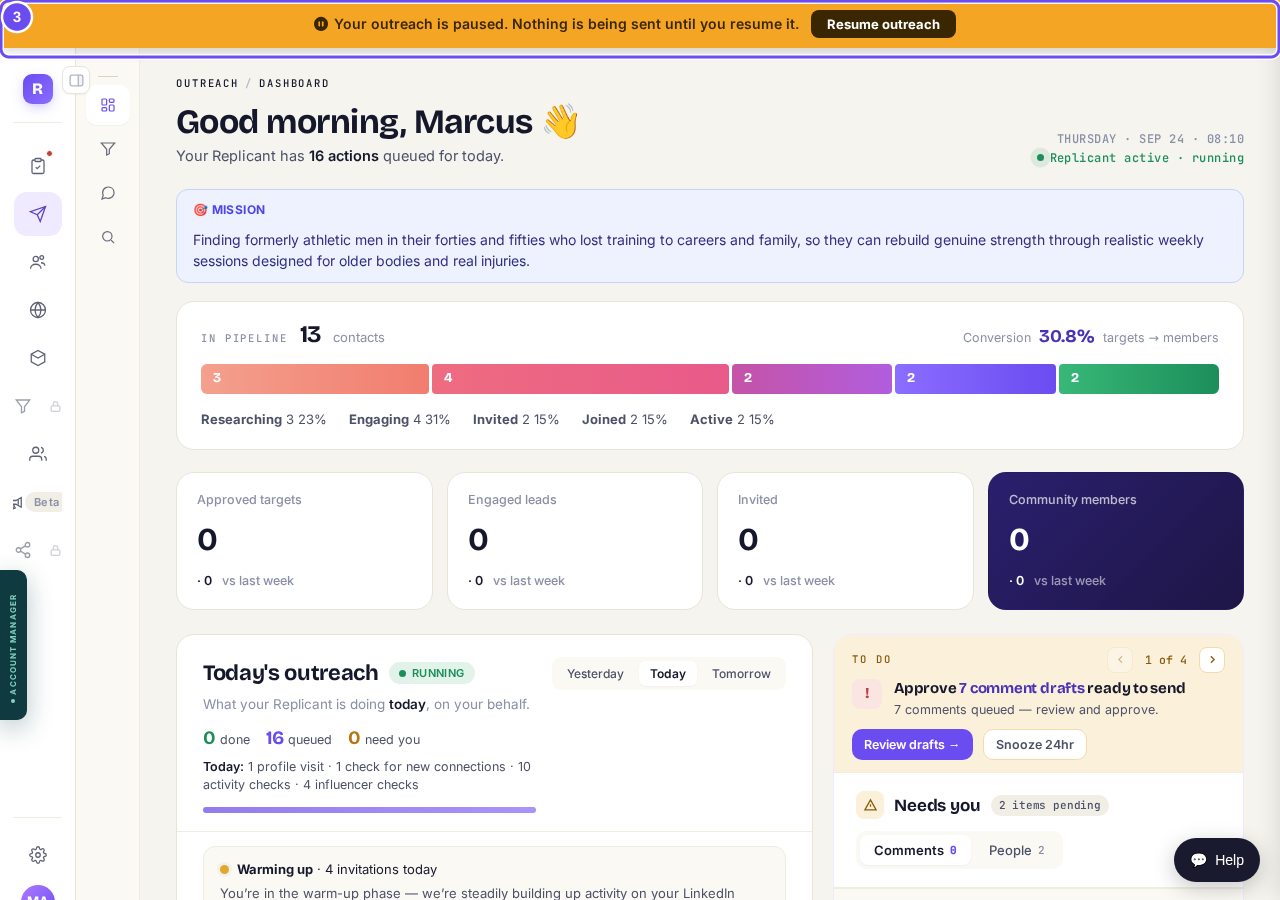Viewport: 1280px width, 900px height.
Task: Open the People tab under Needs you
Action: 1016,850
